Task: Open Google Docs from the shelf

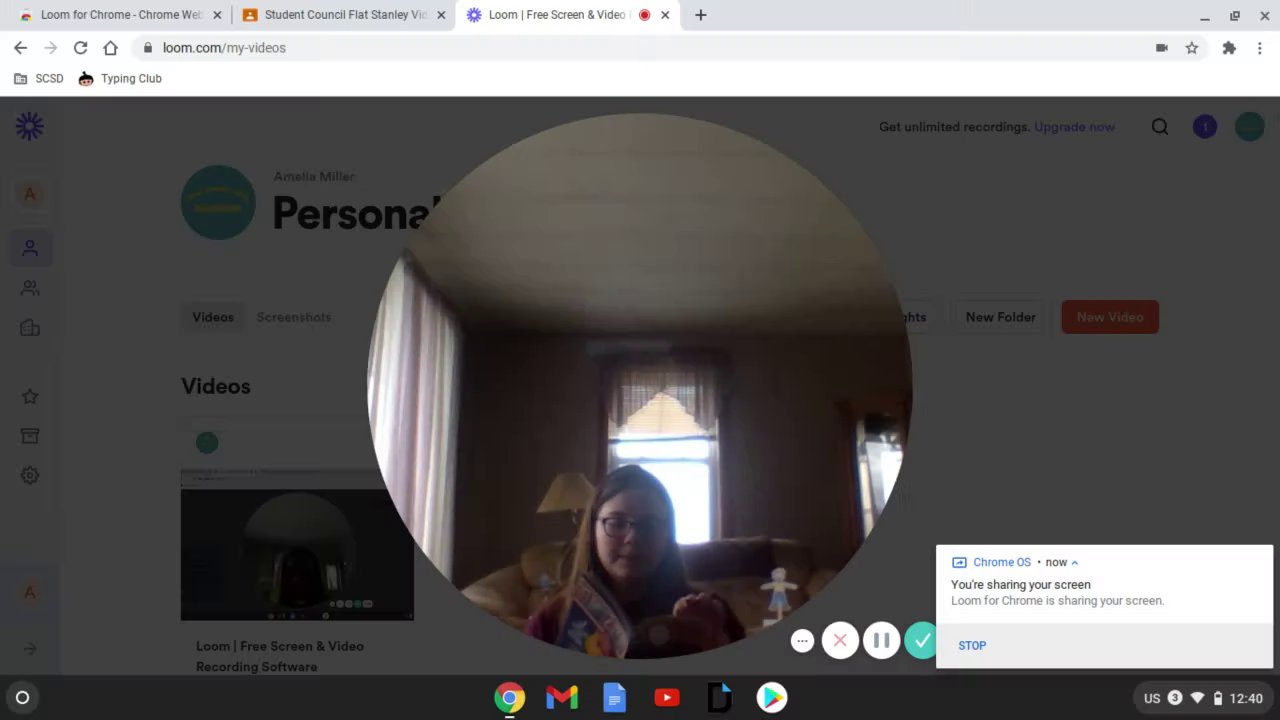Action: 614,698
